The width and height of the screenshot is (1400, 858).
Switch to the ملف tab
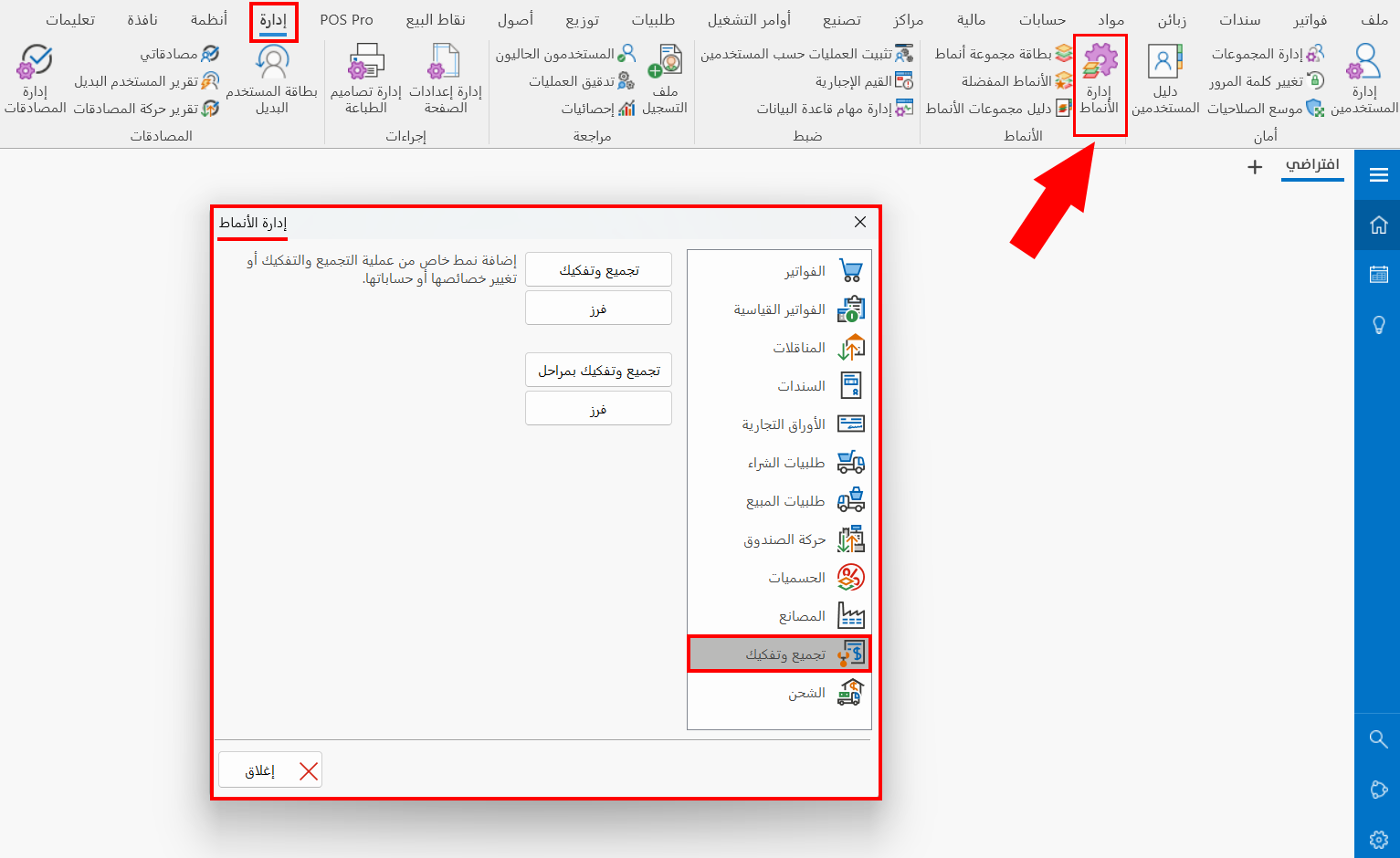(x=1374, y=20)
